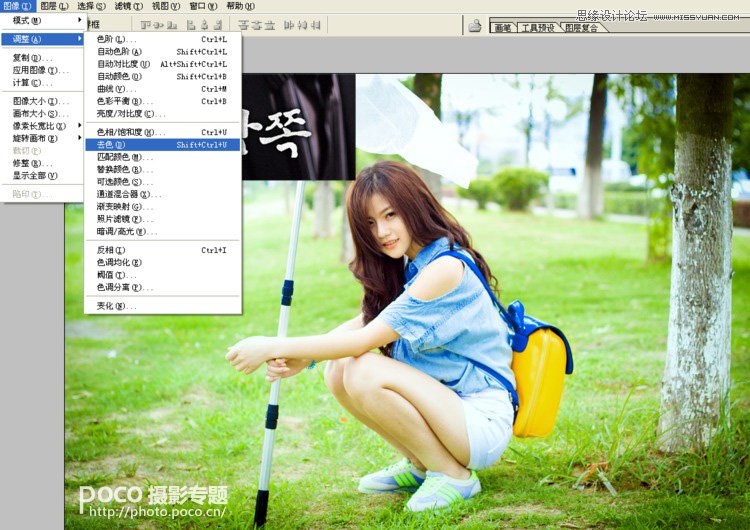The image size is (750, 530).
Task: Choose 显示全部 (Reveal All) entry
Action: [x=42, y=176]
